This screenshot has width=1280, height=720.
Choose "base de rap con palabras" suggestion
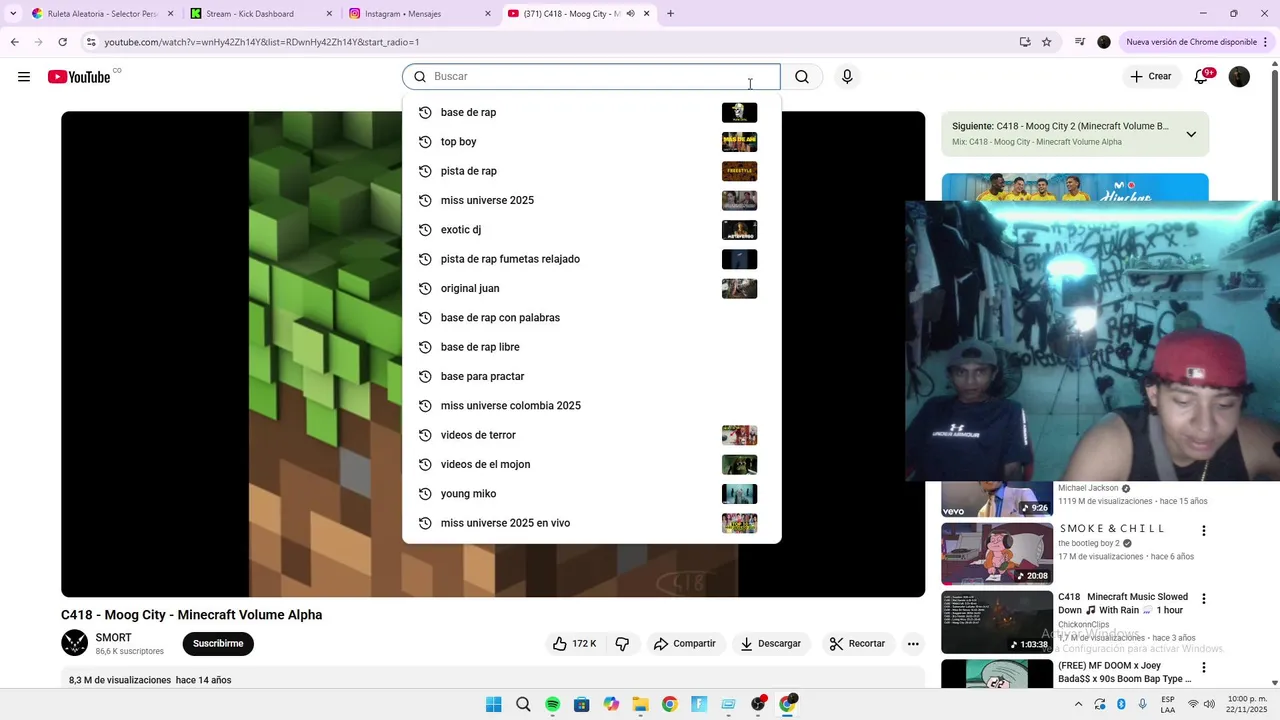(x=591, y=318)
